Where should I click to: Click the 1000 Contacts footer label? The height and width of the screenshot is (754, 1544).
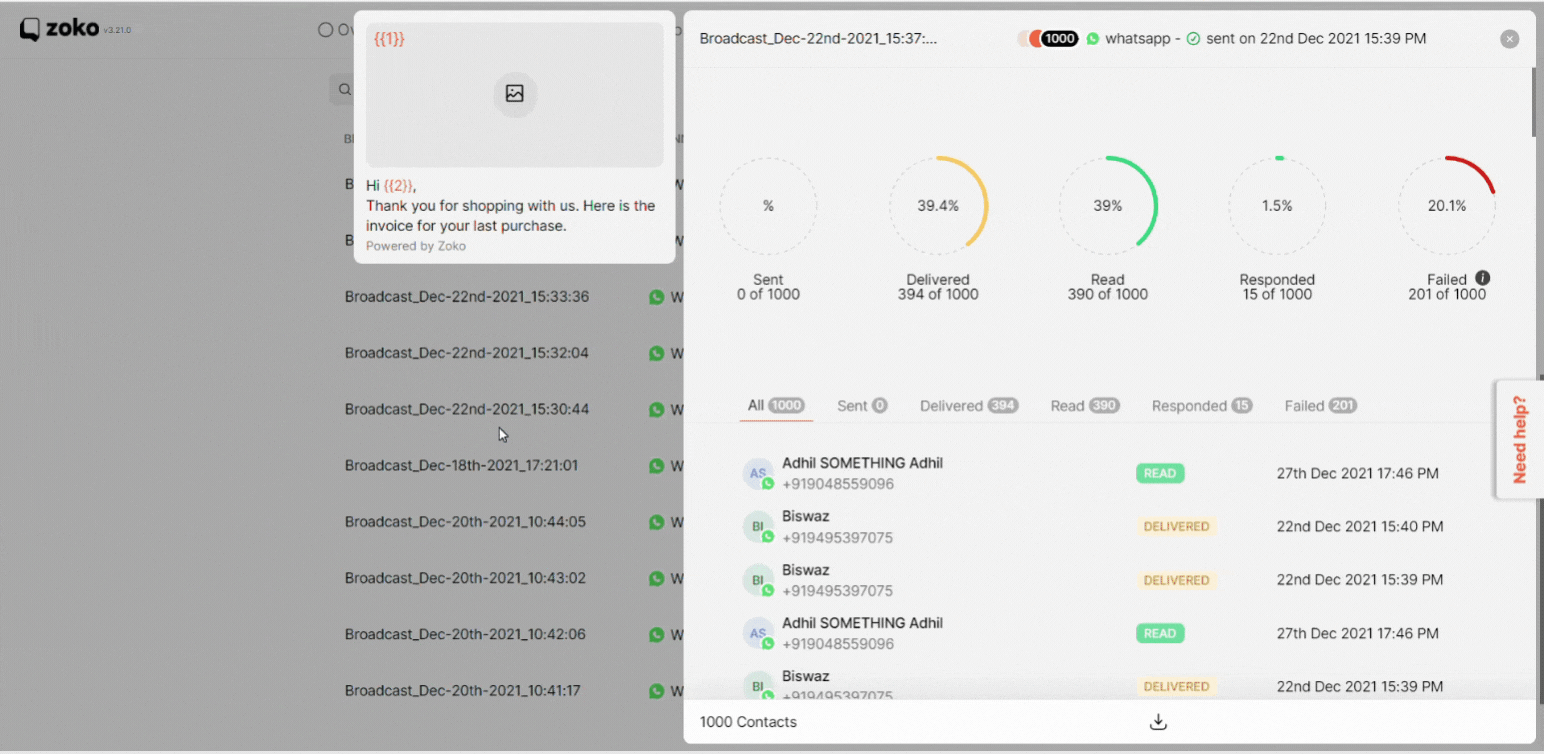[x=748, y=722]
